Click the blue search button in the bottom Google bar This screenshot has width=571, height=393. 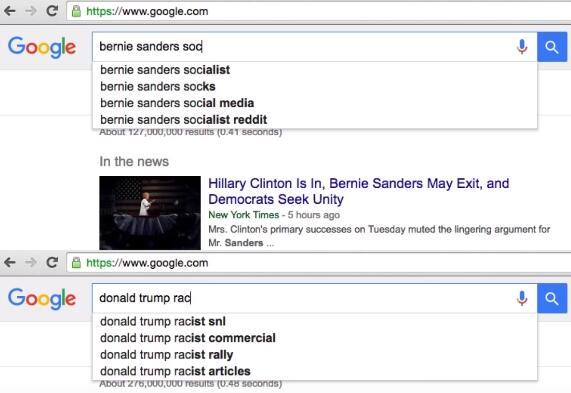tap(552, 298)
